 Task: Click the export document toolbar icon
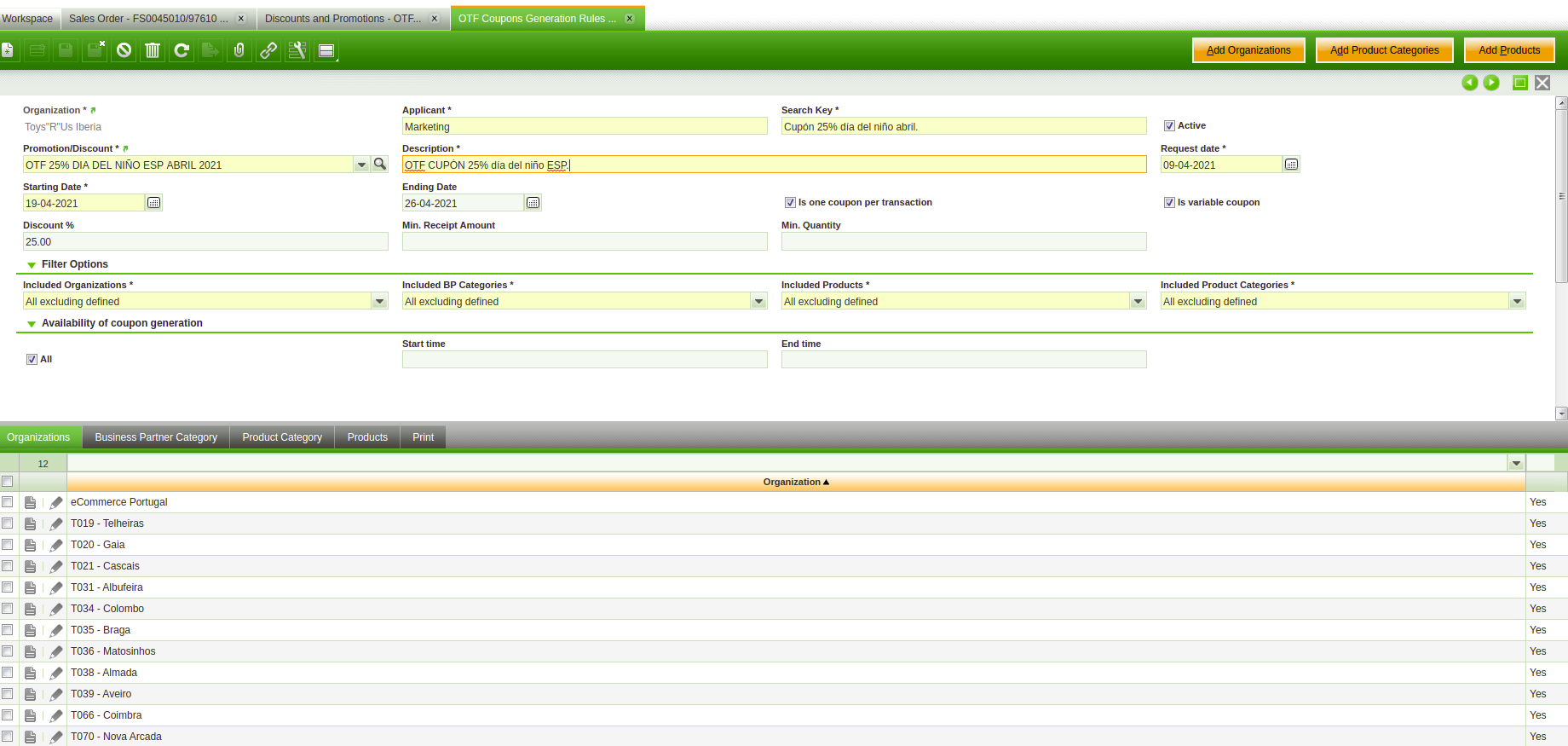pyautogui.click(x=210, y=51)
